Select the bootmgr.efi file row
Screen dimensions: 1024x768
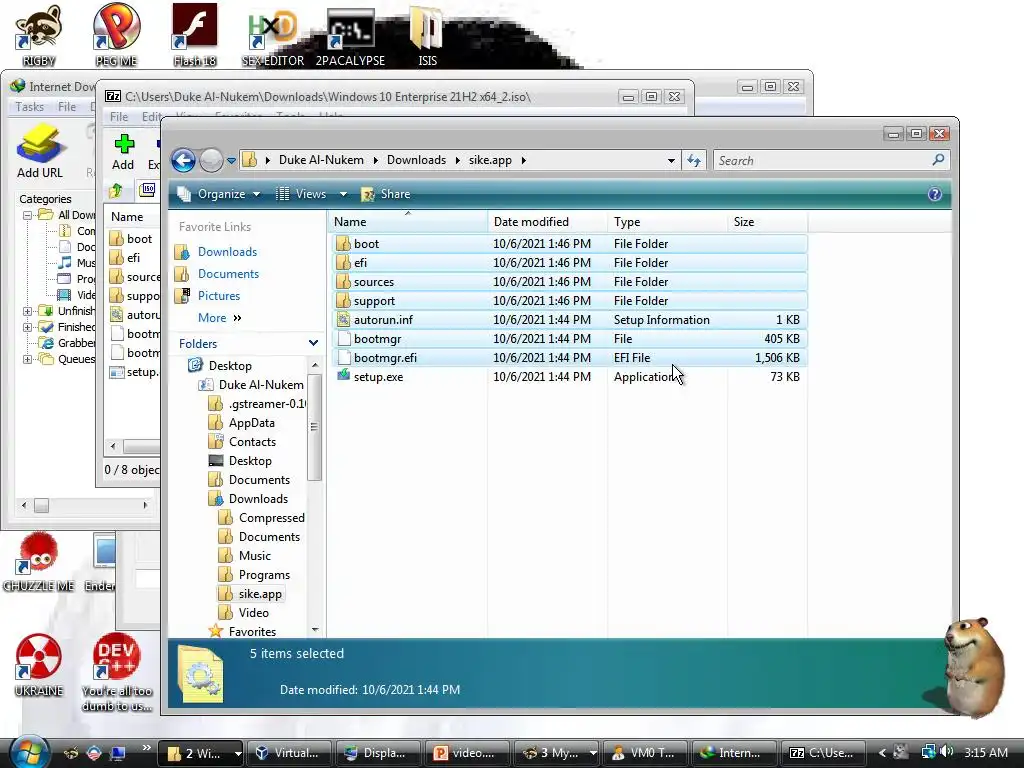coord(569,357)
